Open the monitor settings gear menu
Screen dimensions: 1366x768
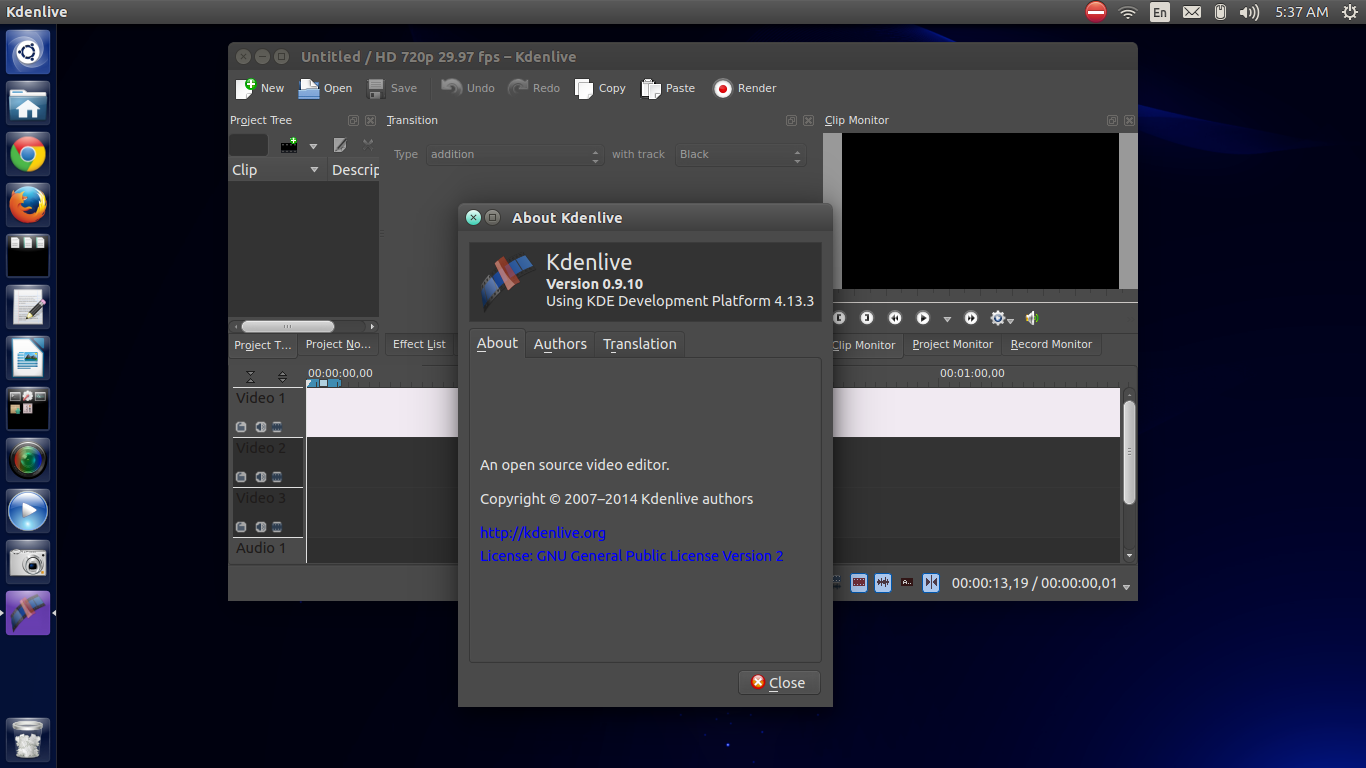tap(1001, 318)
